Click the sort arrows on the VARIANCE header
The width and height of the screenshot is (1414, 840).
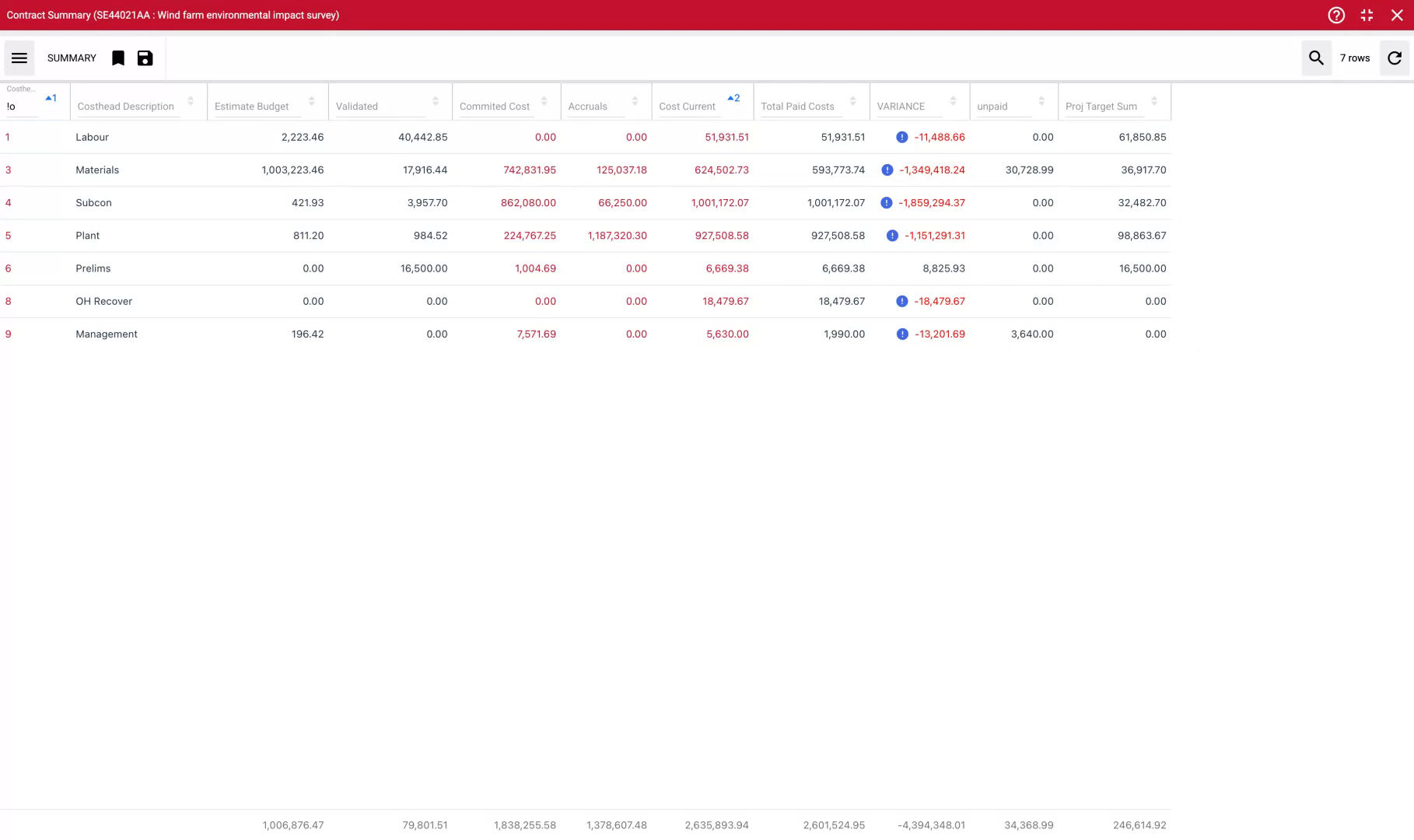point(953,101)
